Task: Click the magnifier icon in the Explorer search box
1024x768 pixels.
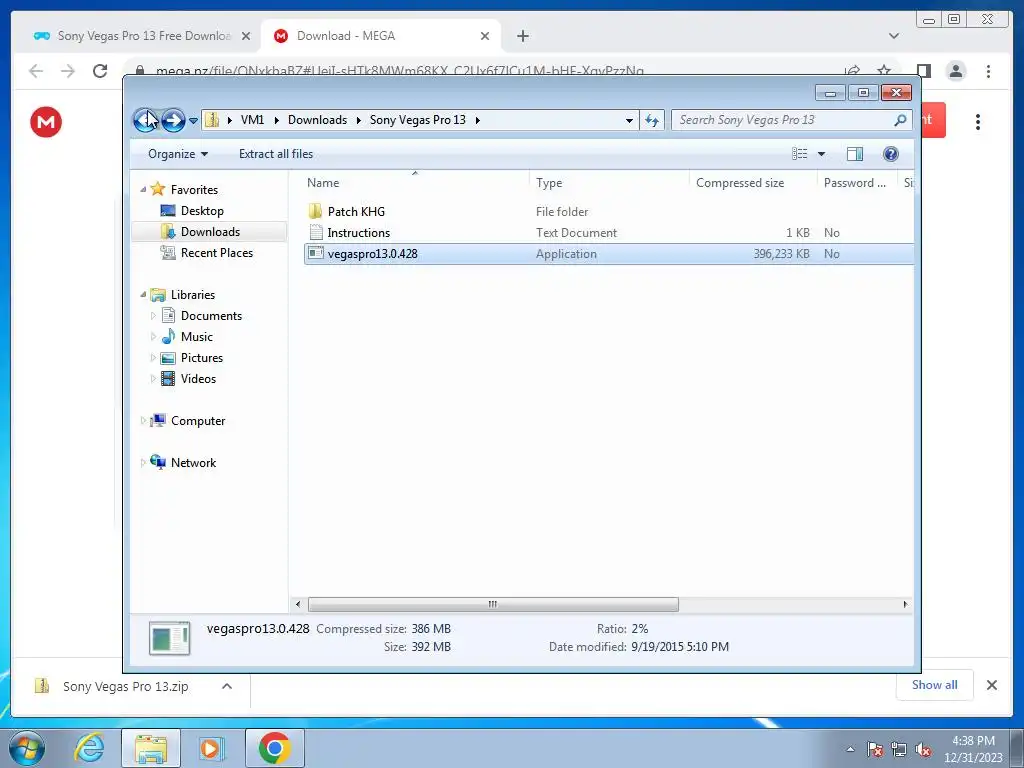Action: [x=901, y=120]
